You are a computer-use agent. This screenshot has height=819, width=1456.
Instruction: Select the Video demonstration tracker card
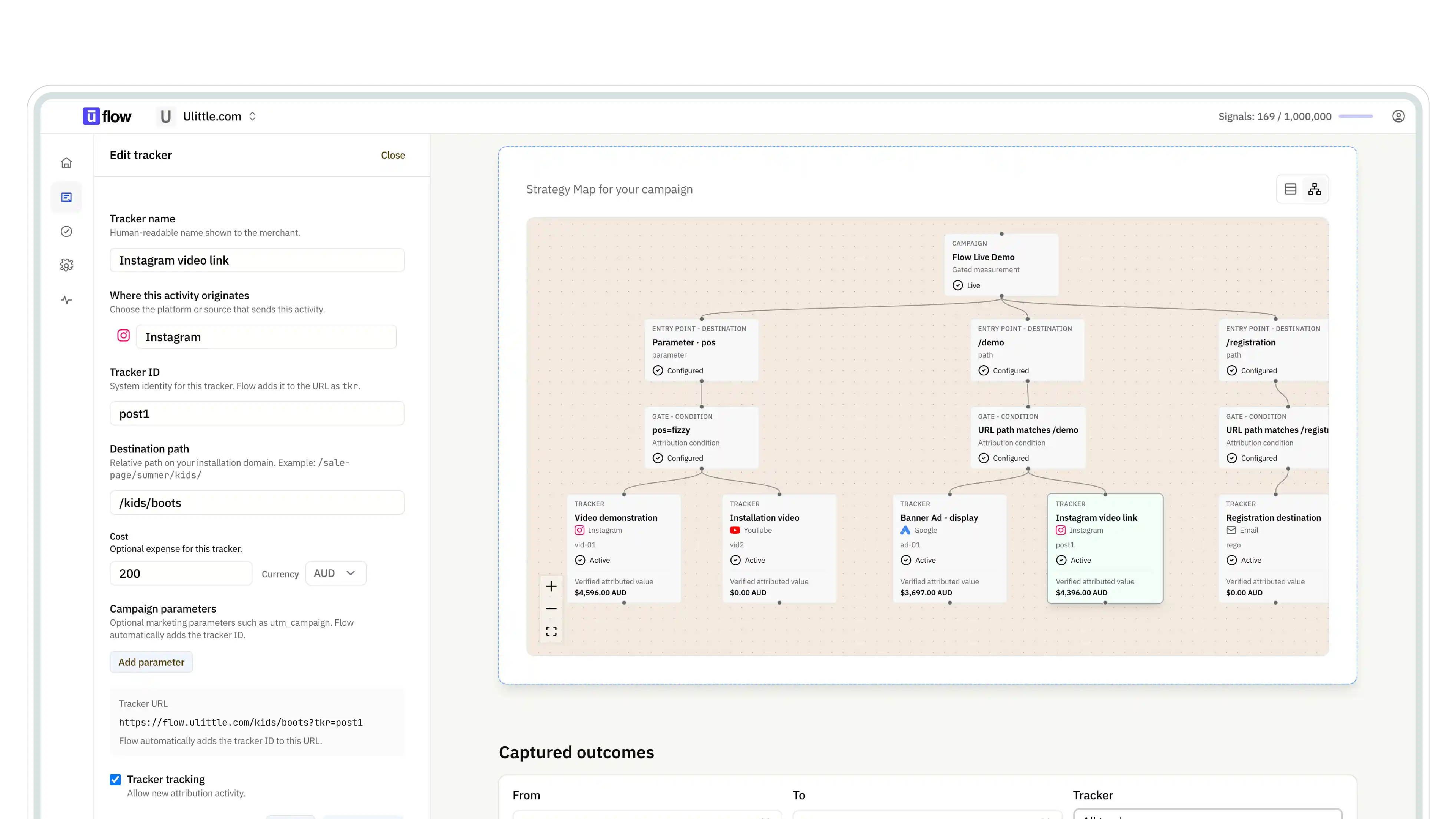[624, 548]
